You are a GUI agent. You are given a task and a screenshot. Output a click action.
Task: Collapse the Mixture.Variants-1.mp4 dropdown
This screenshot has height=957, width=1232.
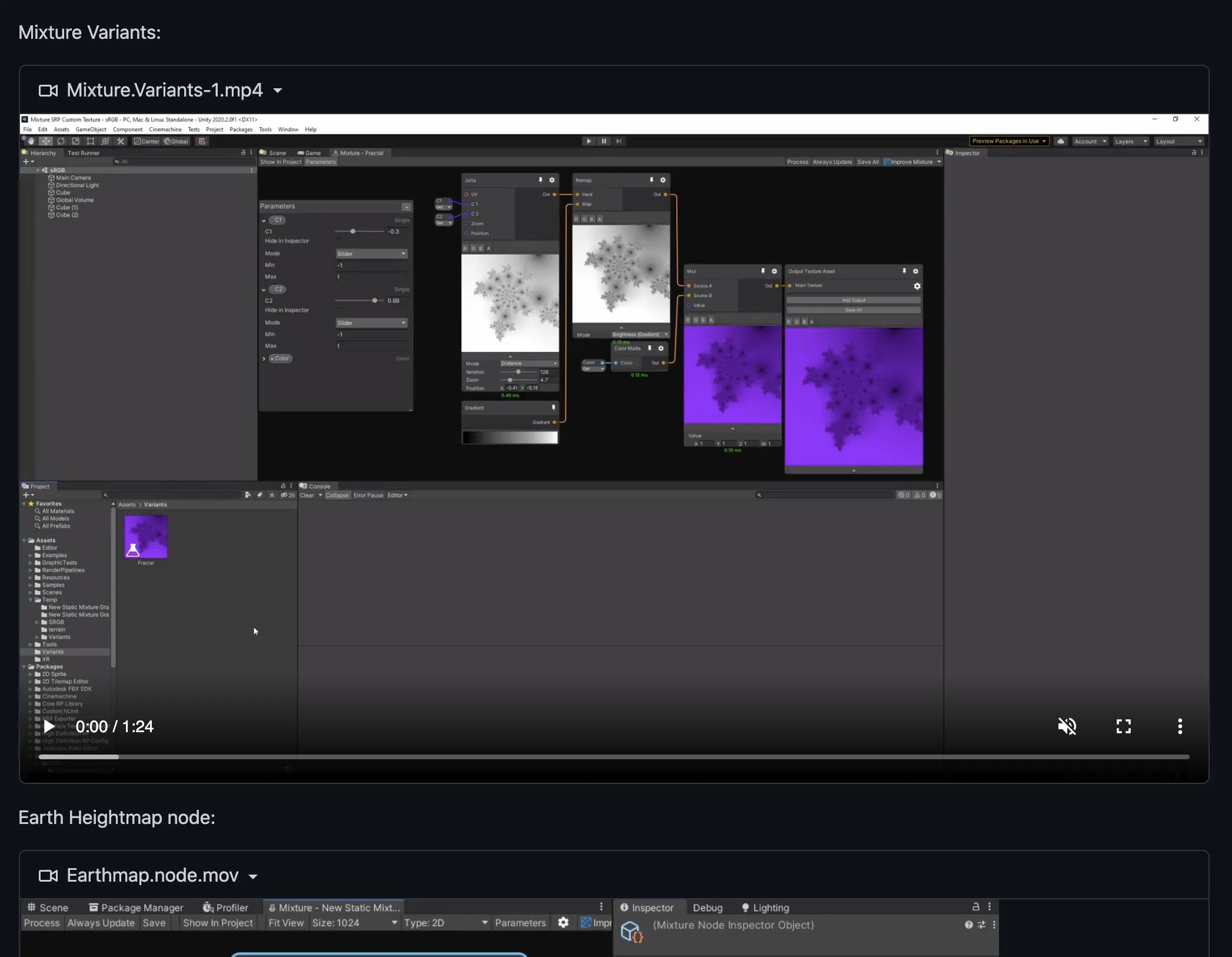pos(278,91)
